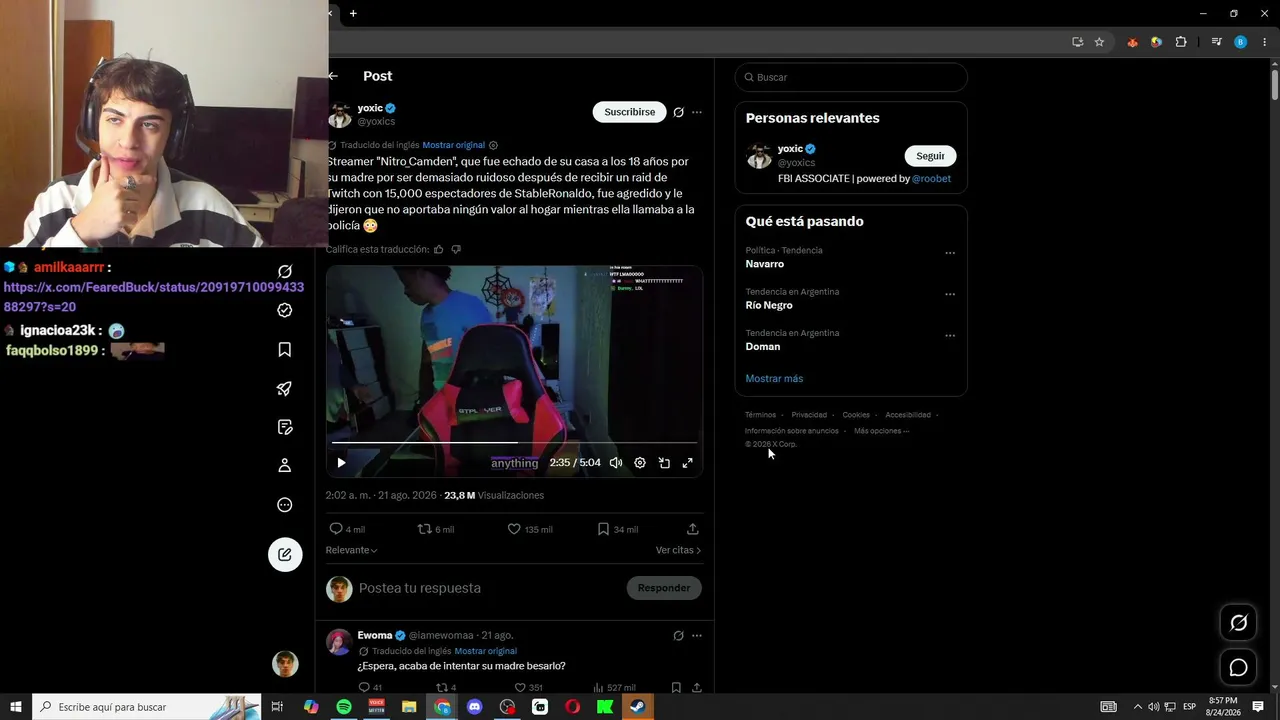Open Spotify from the taskbar

[x=344, y=707]
